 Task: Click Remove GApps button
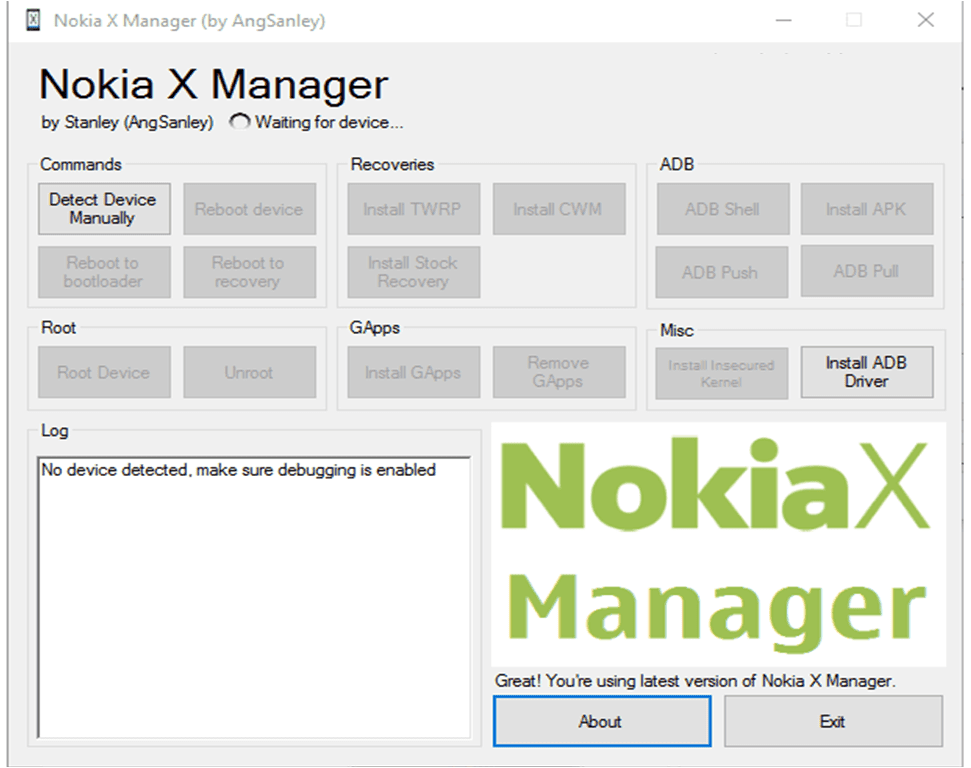click(x=559, y=372)
